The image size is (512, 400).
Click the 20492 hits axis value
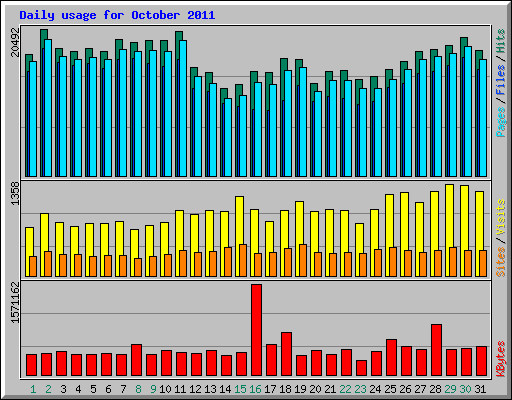15,42
